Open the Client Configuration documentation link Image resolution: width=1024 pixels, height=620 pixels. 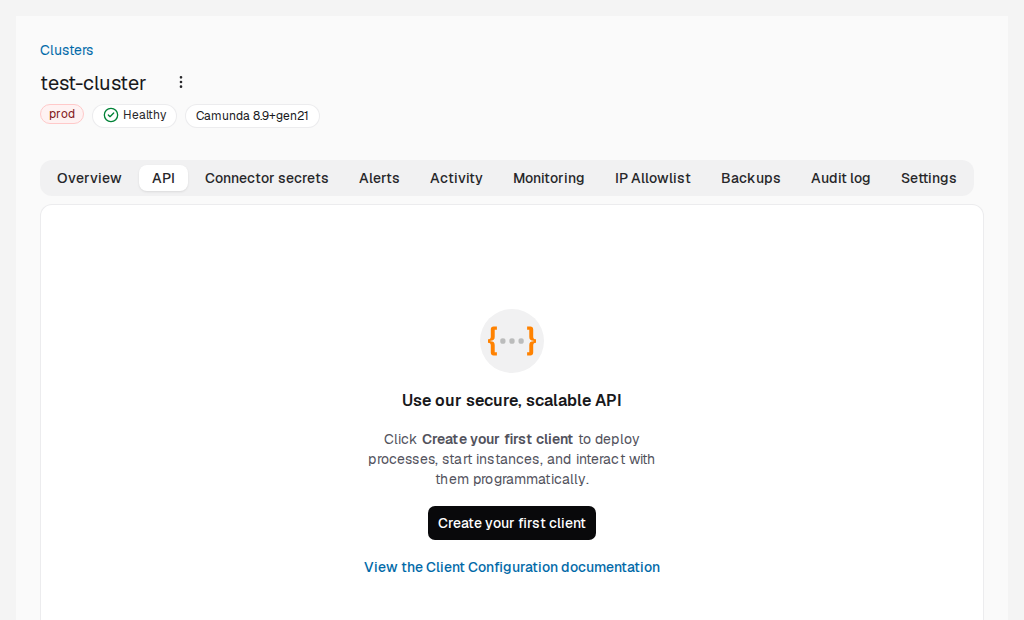(x=512, y=567)
